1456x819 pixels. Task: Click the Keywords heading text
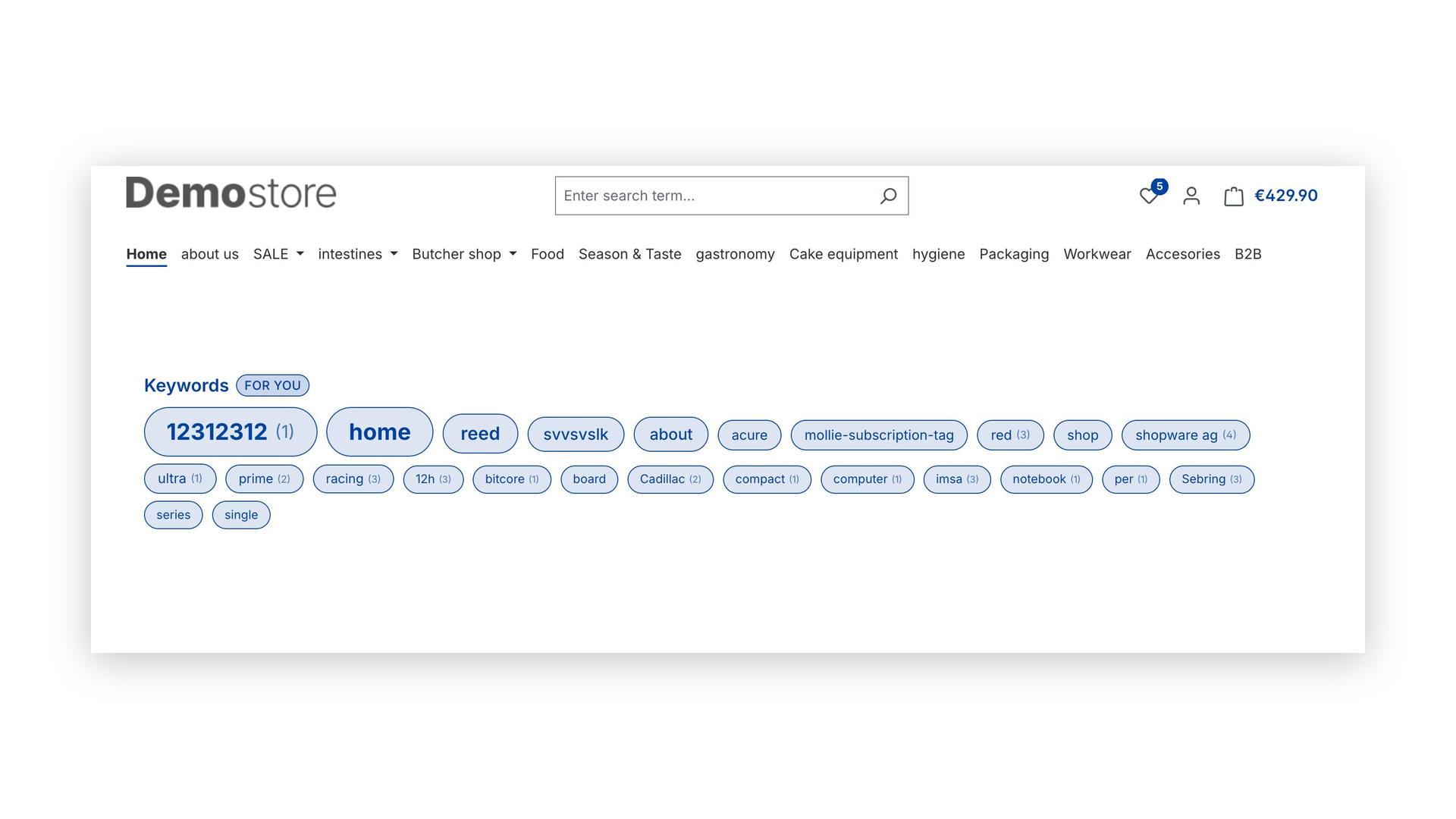(x=187, y=385)
